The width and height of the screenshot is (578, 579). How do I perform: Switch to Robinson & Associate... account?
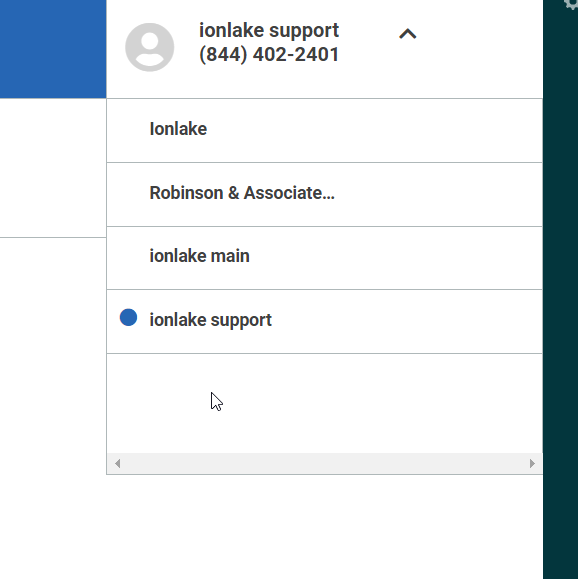(x=325, y=194)
